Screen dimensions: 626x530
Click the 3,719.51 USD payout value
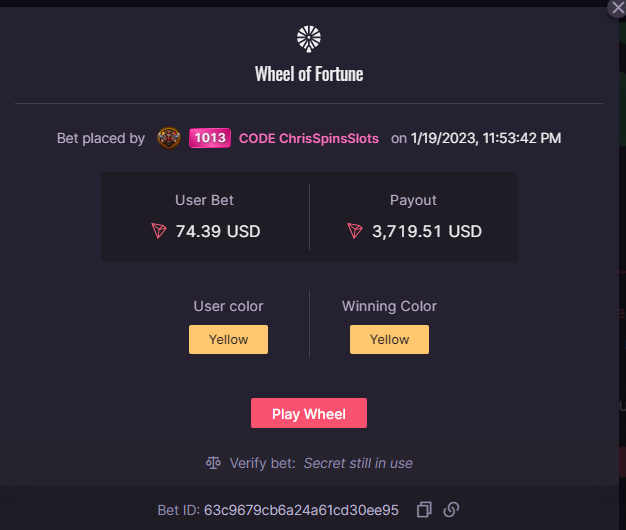coord(427,231)
